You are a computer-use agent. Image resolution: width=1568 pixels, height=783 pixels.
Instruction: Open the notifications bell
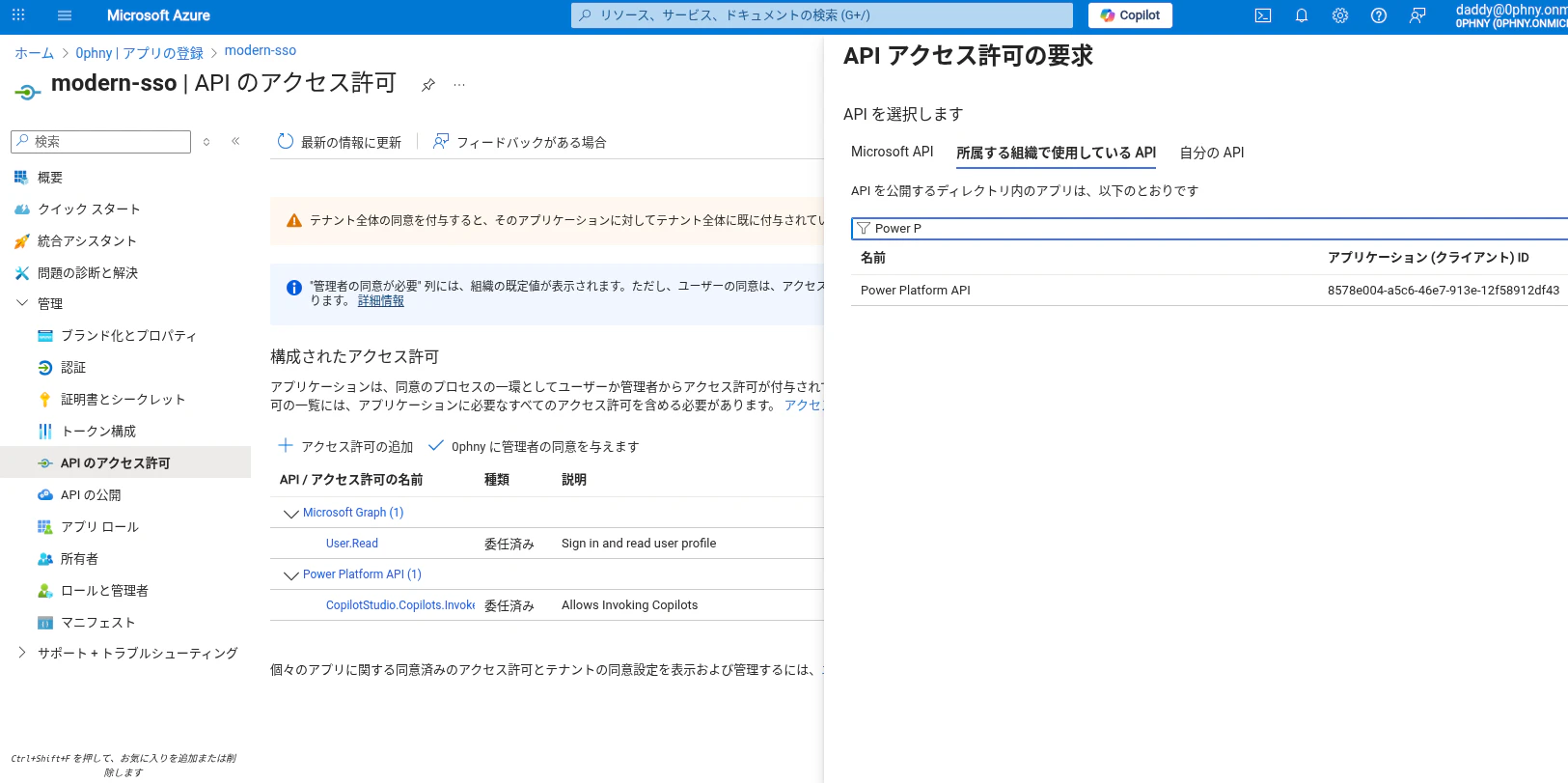pos(1302,15)
